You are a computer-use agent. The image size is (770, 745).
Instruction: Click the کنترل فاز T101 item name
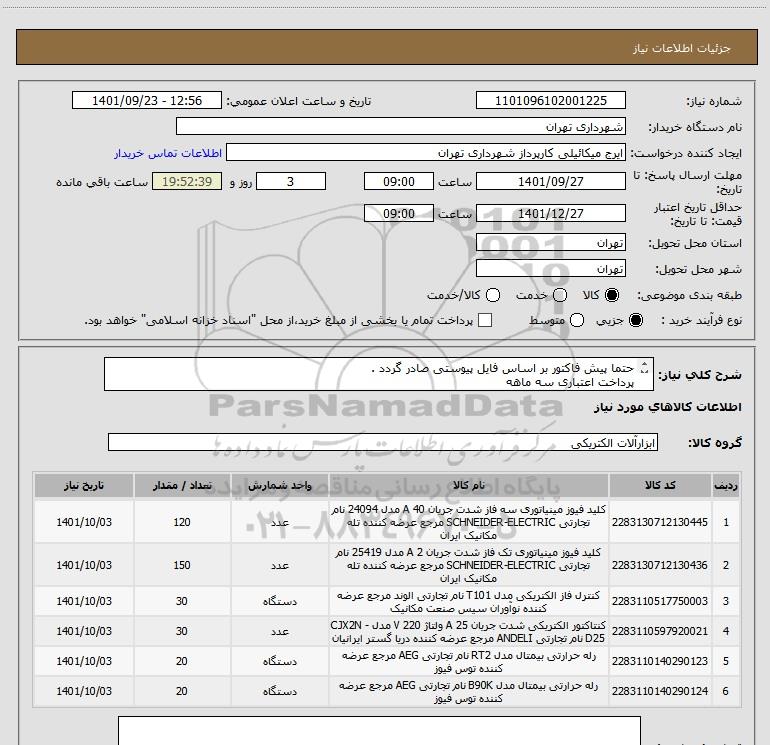468,602
